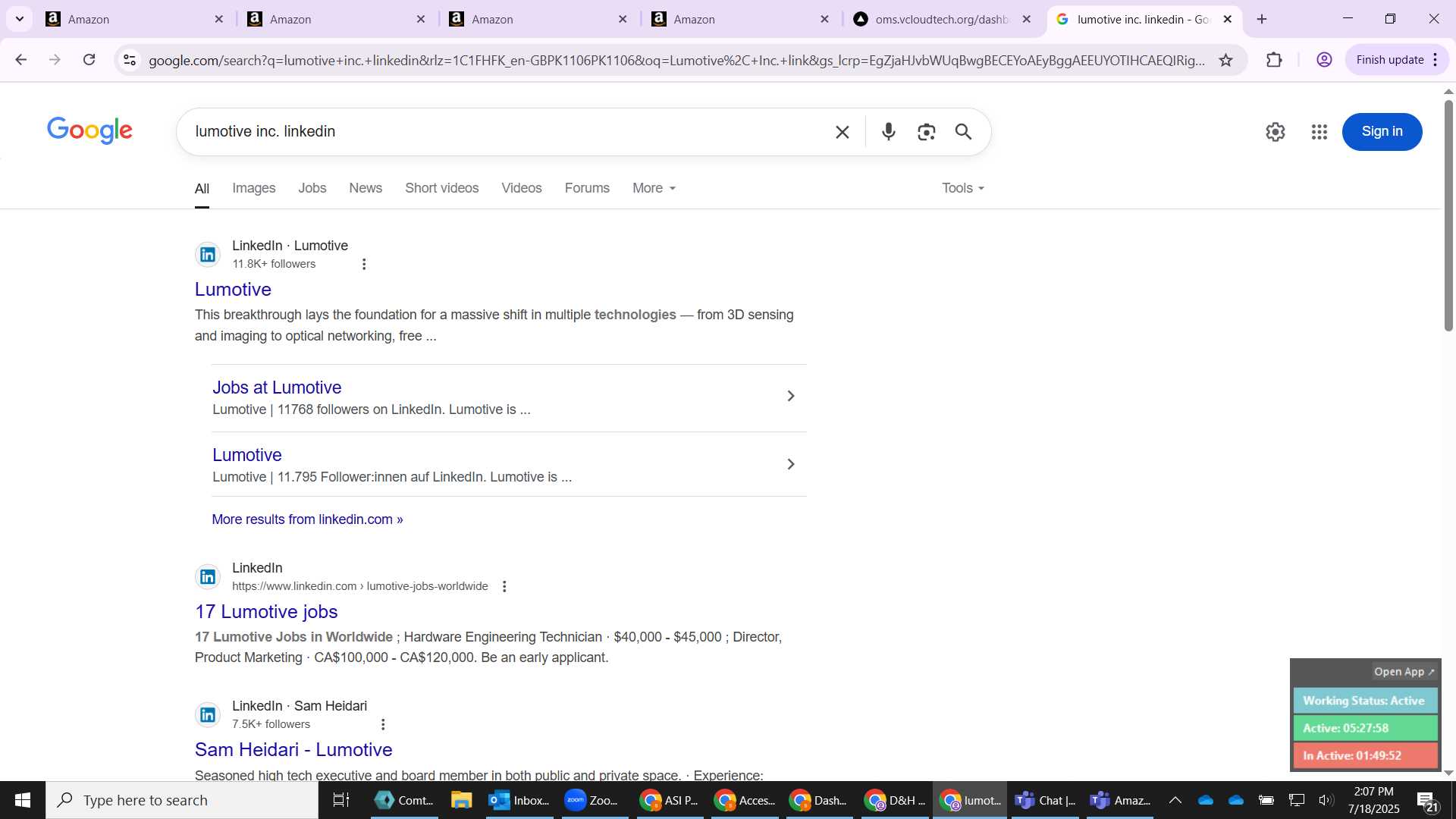Switch to Videos search tab
The image size is (1456, 819).
tap(521, 188)
